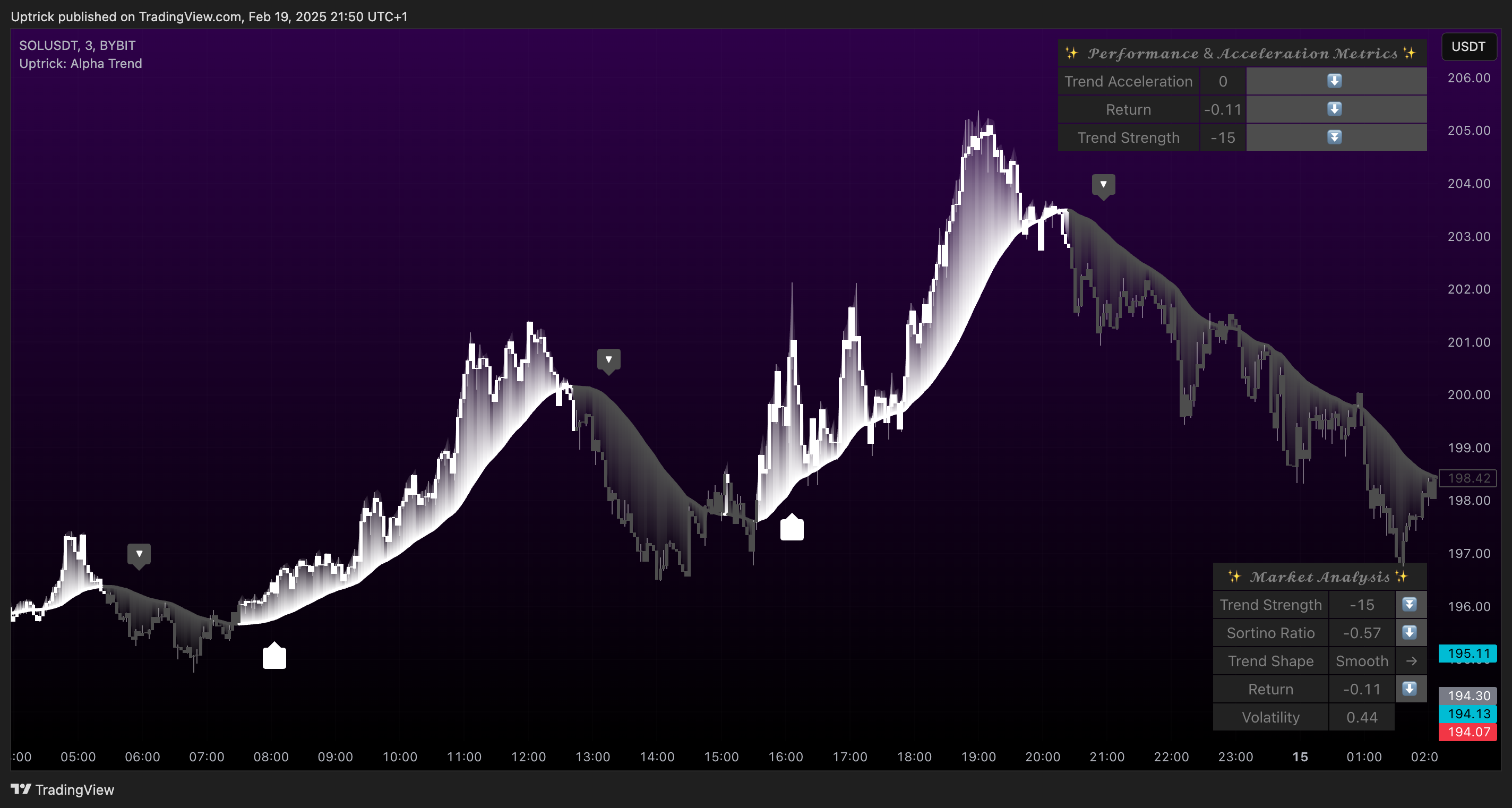Screen dimensions: 1512x808
Task: Click the current price label 198.42
Action: (1468, 478)
